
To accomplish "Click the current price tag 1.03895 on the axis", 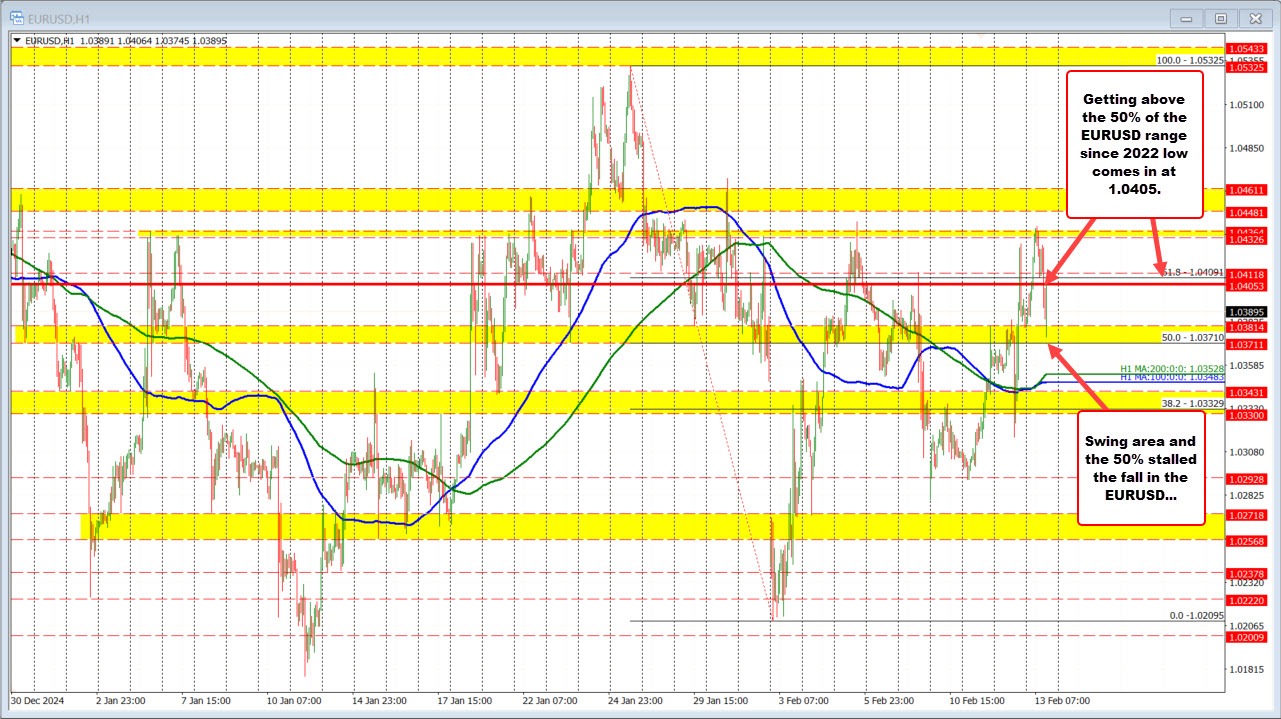I will [x=1246, y=312].
